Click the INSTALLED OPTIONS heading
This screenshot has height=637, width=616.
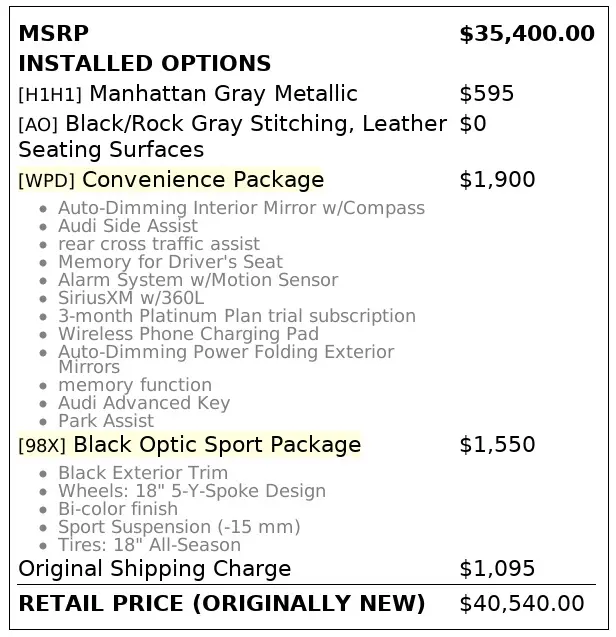[144, 63]
